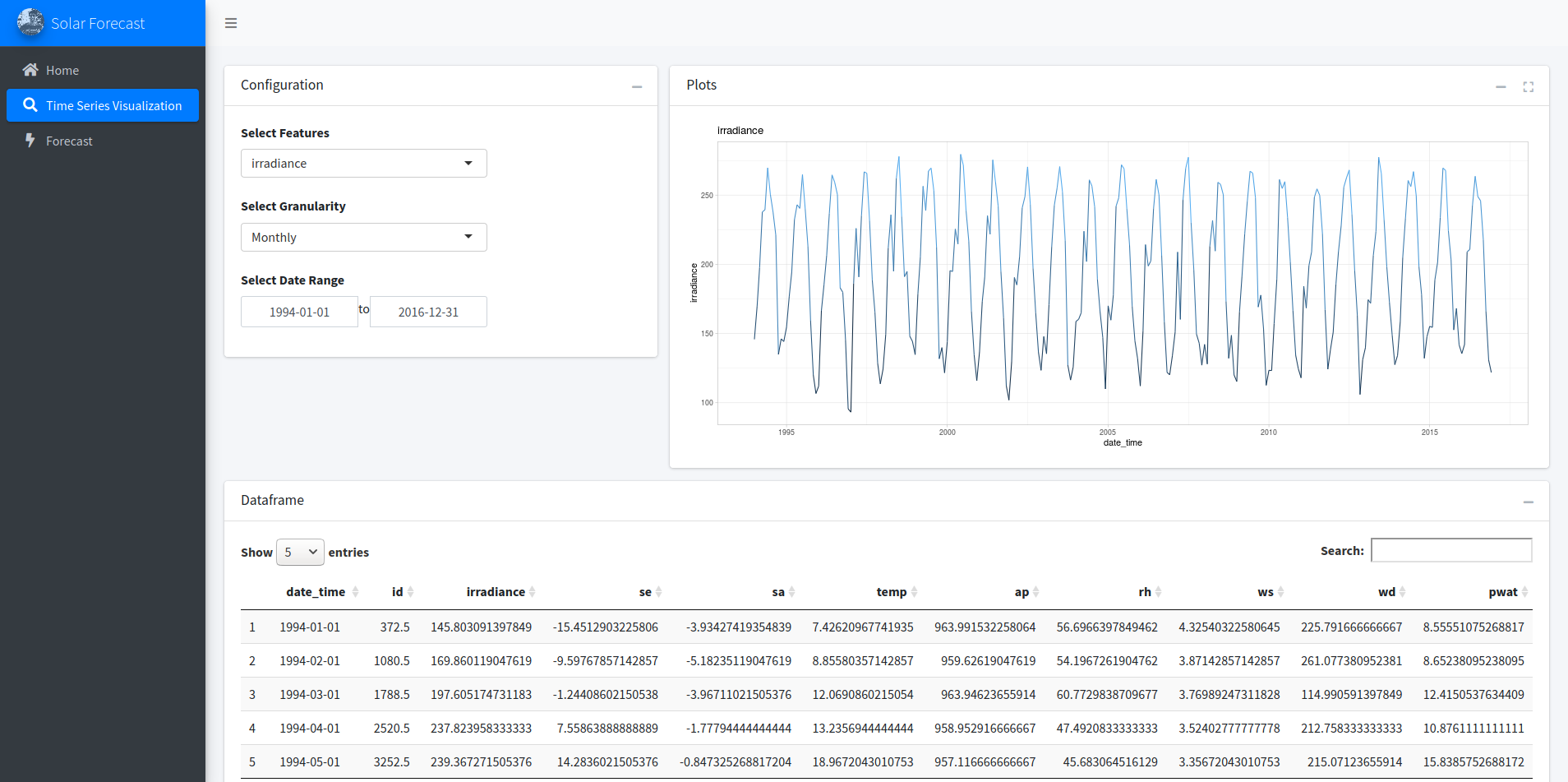The image size is (1568, 782).
Task: Click the 1994-03-01 date cell
Action: click(310, 694)
